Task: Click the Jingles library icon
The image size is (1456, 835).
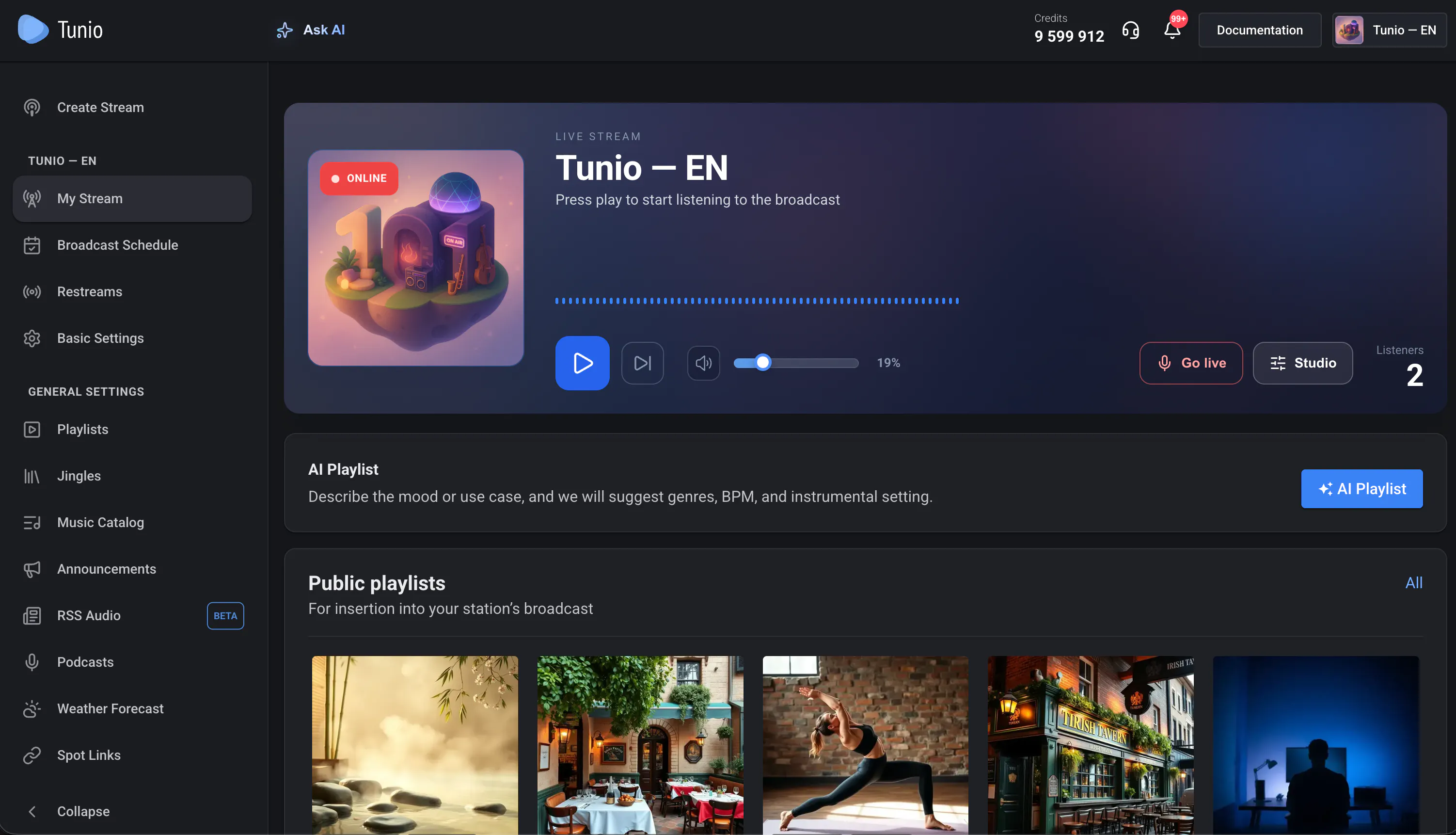Action: [x=32, y=475]
